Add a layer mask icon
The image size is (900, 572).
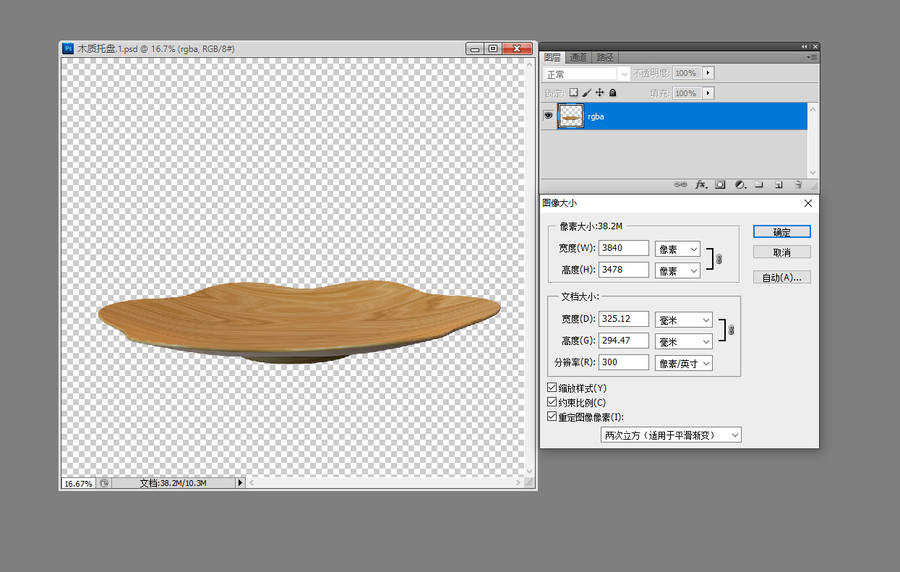pyautogui.click(x=720, y=185)
